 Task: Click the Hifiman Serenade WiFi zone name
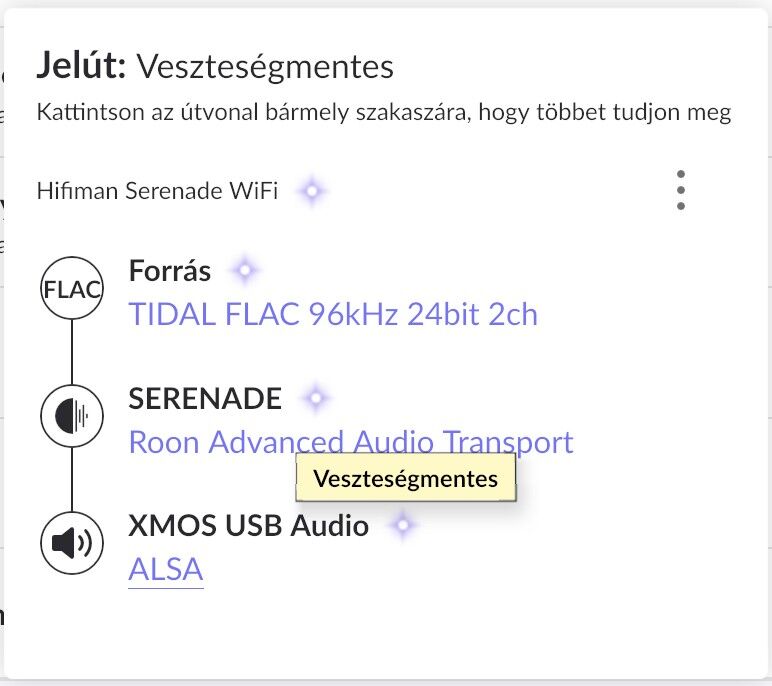(x=157, y=190)
